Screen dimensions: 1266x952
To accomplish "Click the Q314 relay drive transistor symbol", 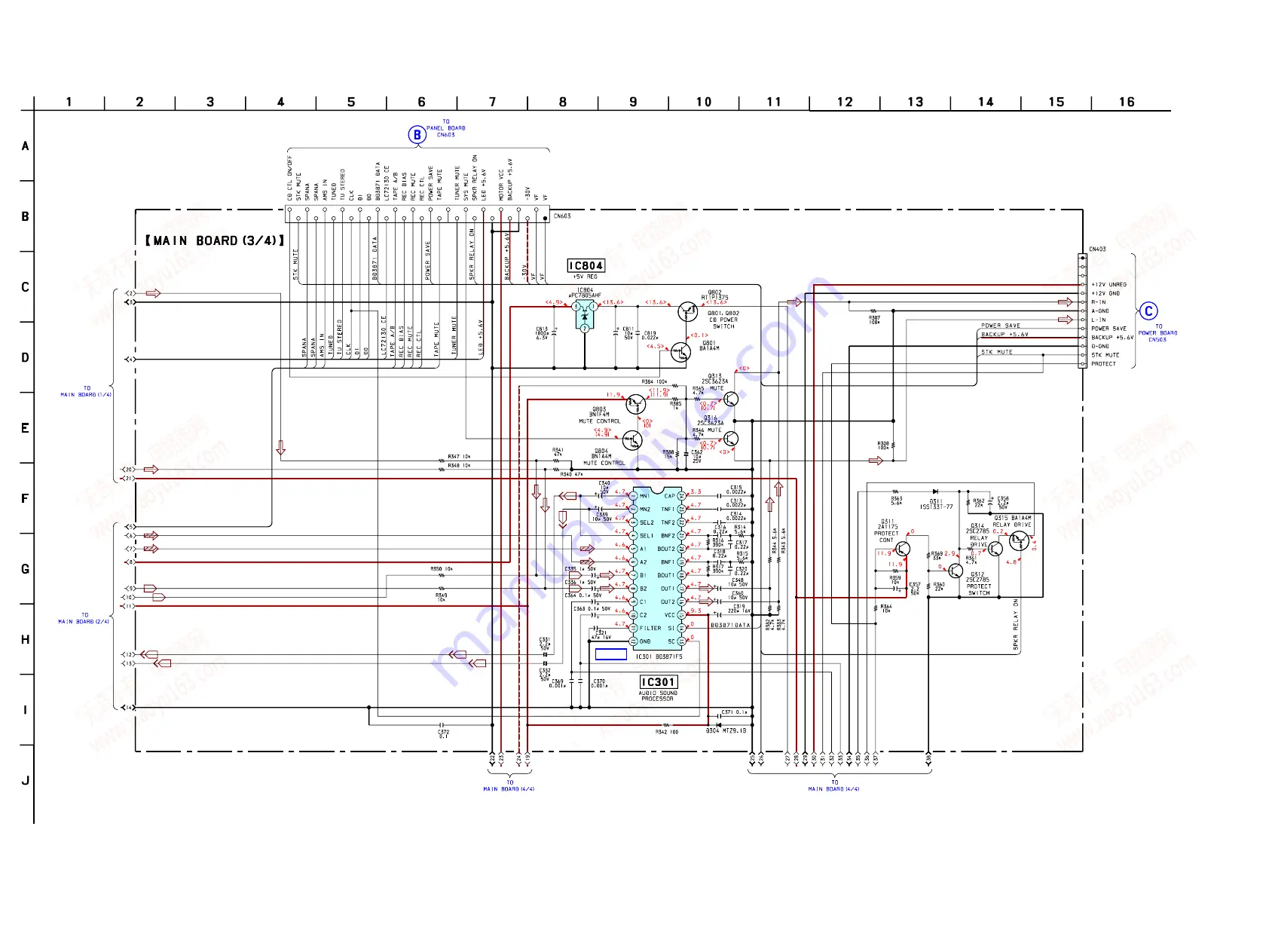I will (995, 549).
